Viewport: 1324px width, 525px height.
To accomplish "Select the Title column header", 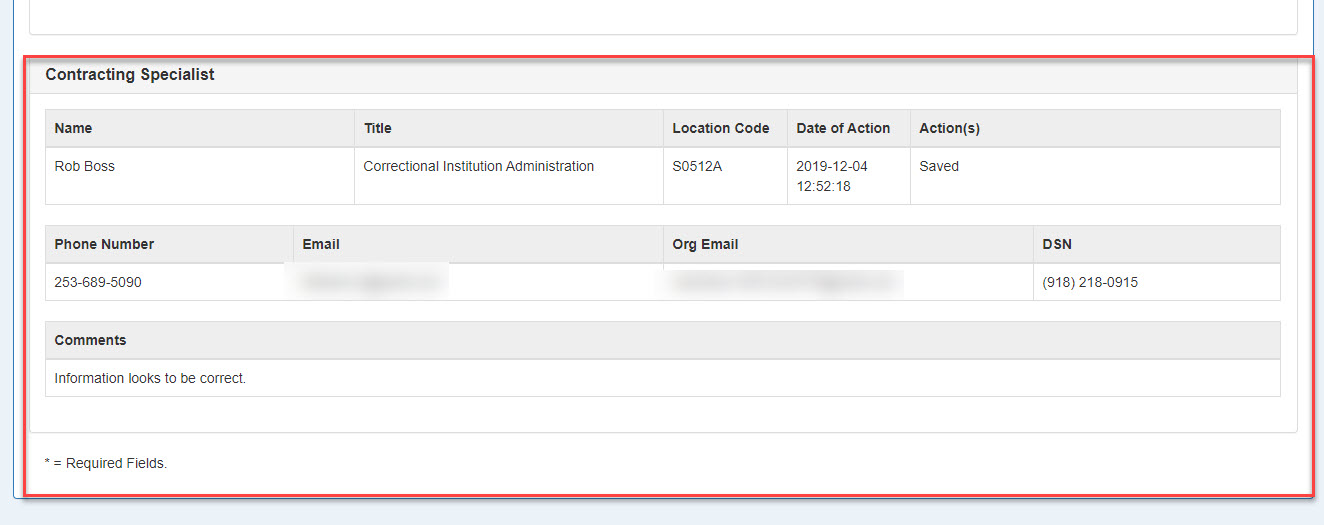I will (x=378, y=128).
